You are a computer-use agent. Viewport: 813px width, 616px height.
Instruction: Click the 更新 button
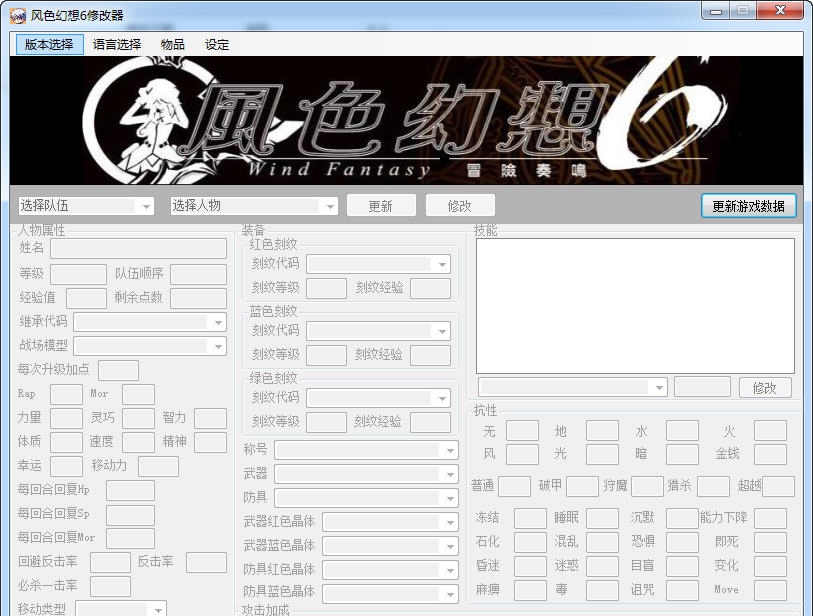(381, 206)
